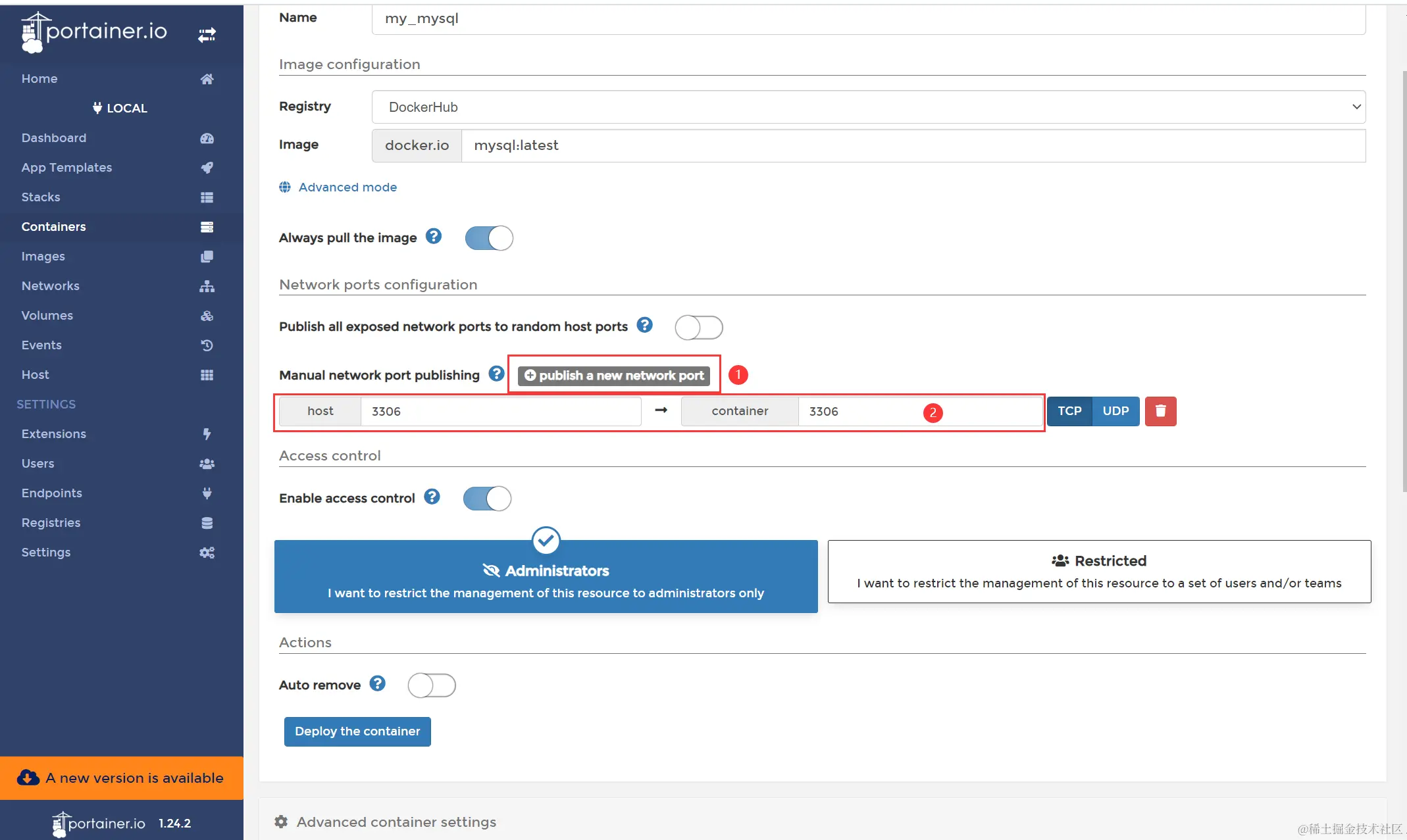Viewport: 1407px width, 840px height.
Task: Open Images in the sidebar menu
Action: [x=43, y=257]
